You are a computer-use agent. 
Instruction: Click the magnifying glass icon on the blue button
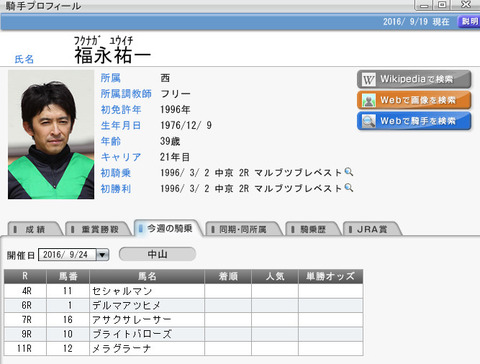pos(369,121)
